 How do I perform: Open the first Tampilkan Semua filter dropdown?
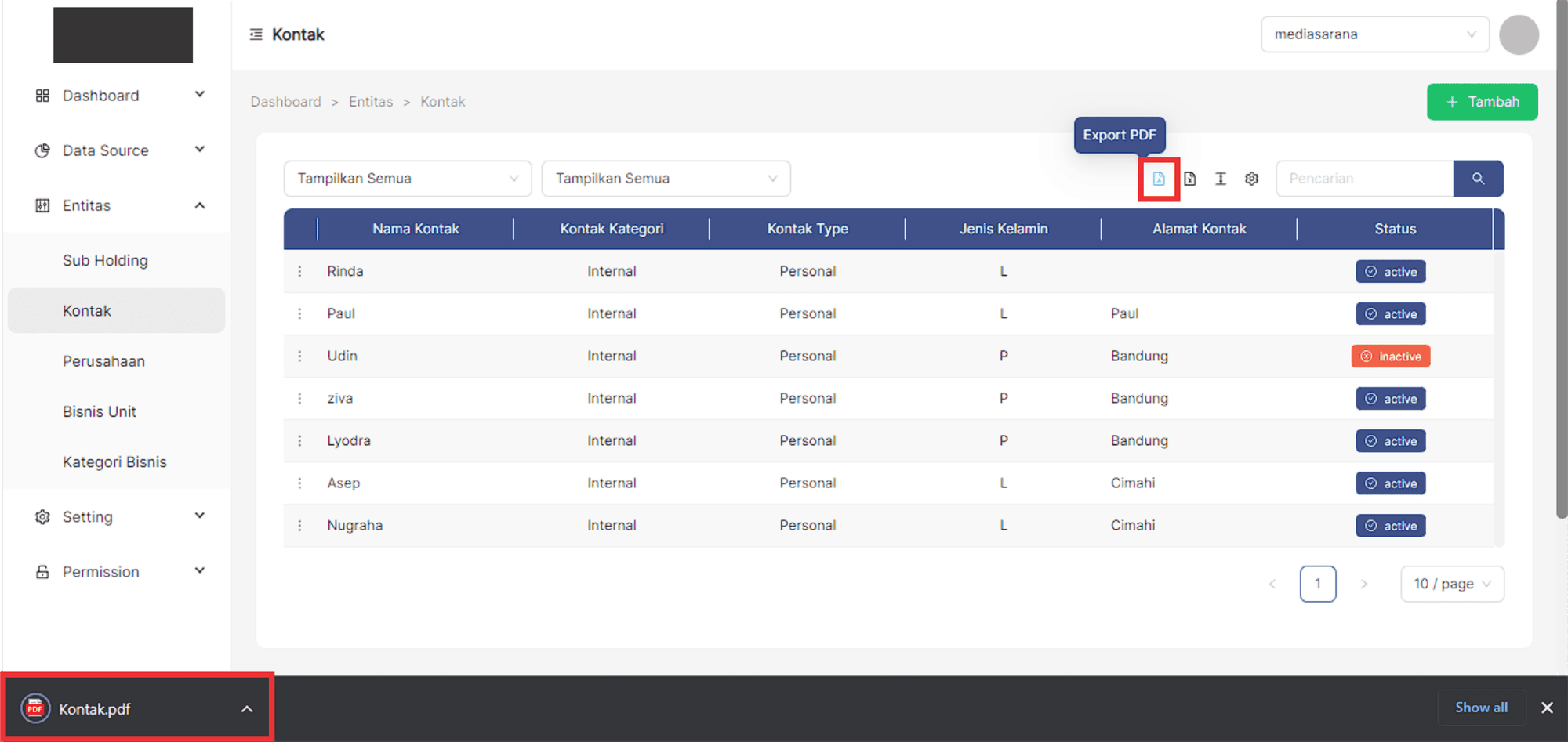point(407,179)
